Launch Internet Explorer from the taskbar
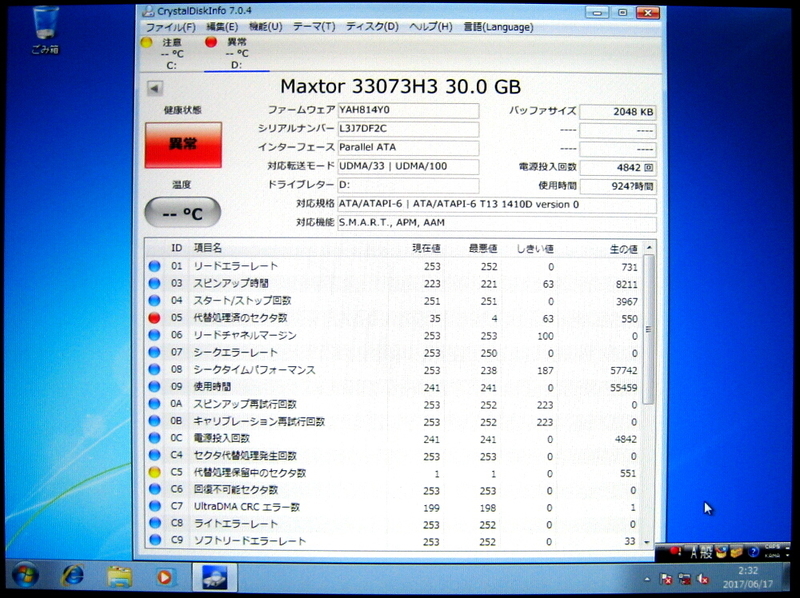Screen dimensions: 800x598 [x=72, y=577]
